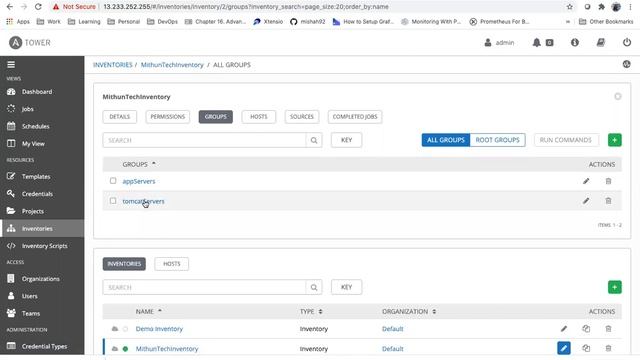Open Users in sidebar
The height and width of the screenshot is (360, 640).
coord(29,296)
